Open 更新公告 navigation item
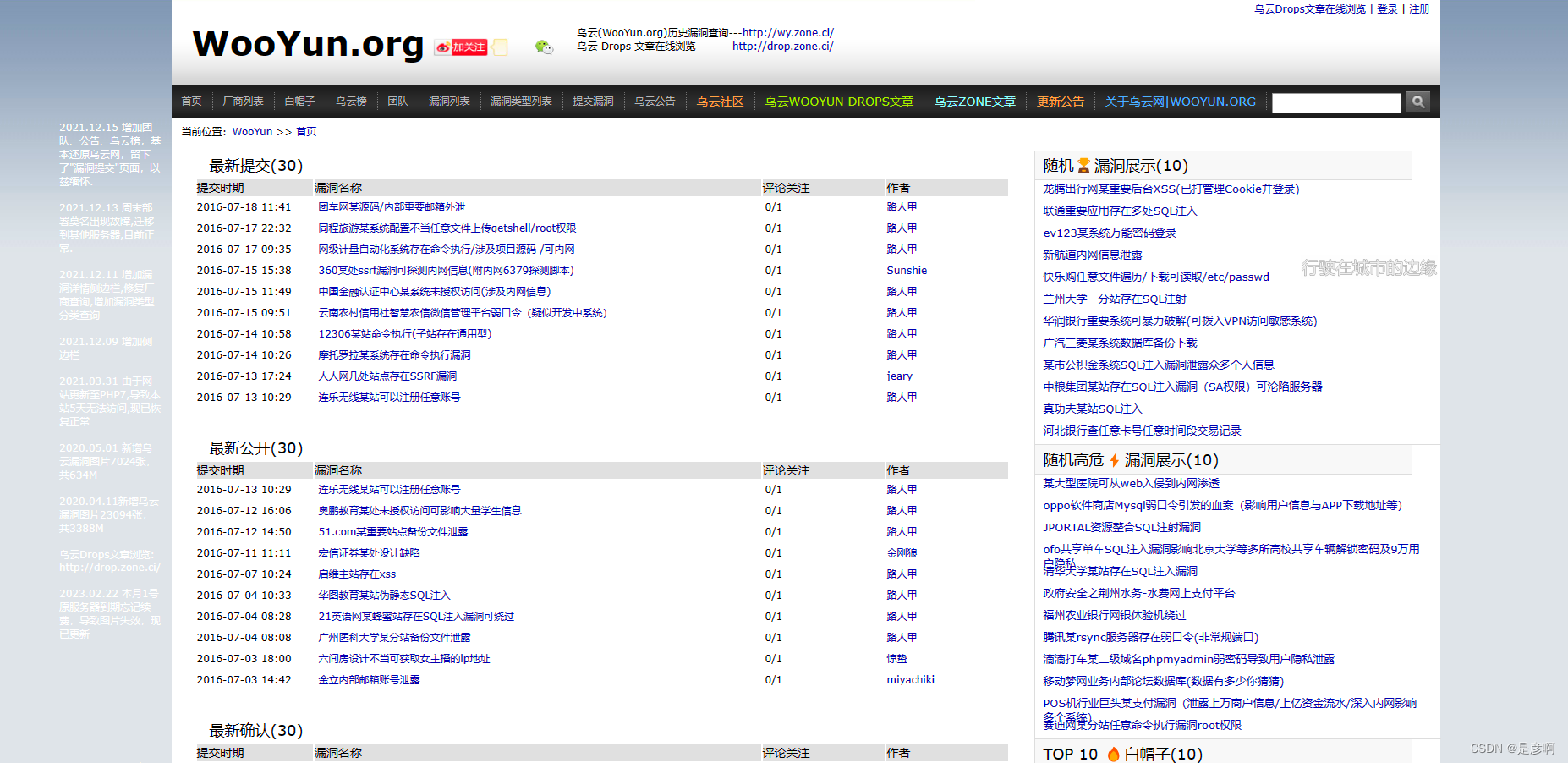 1061,102
